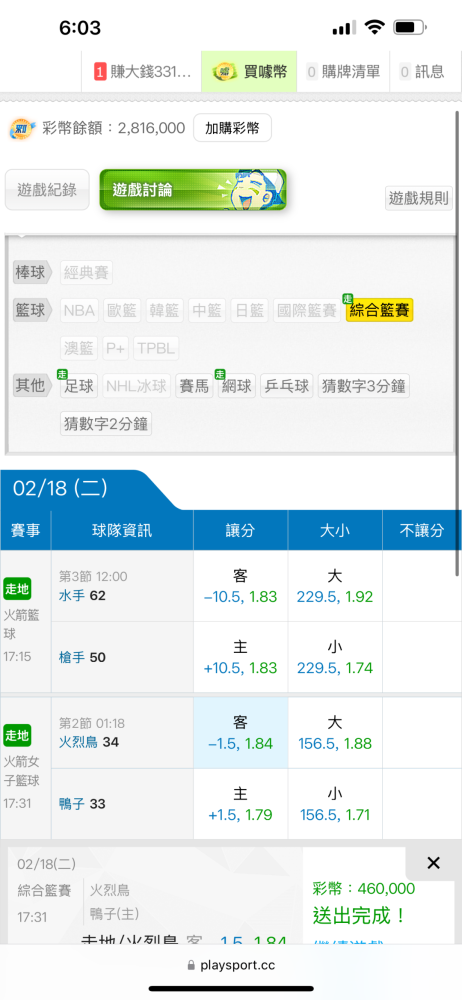Screen dimensions: 462x1000
Task: Tap the battery status icon
Action: click(x=412, y=27)
